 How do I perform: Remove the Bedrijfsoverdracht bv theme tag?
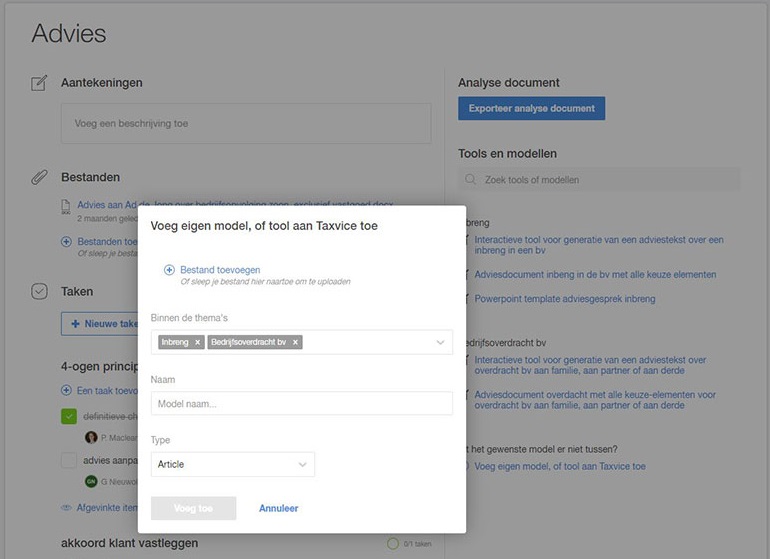click(x=295, y=342)
